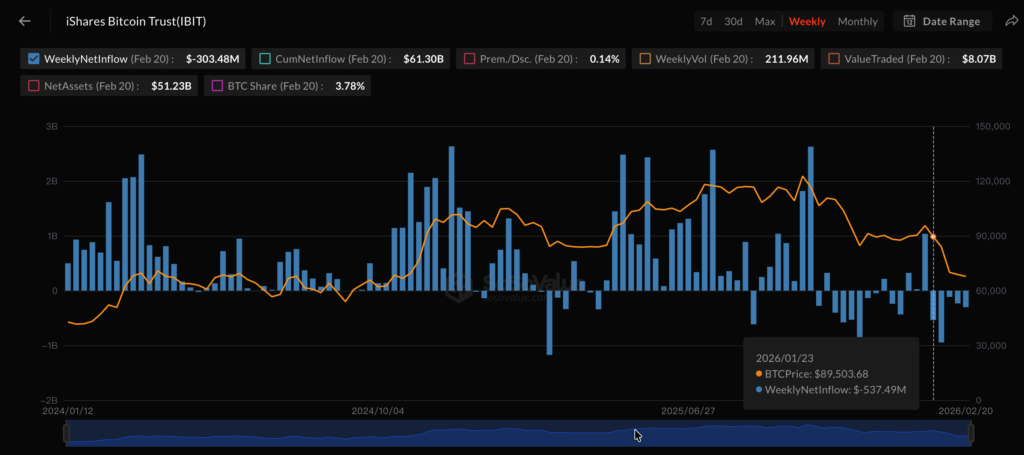The image size is (1024, 455).
Task: Select the 30d timeframe tab
Action: (733, 21)
